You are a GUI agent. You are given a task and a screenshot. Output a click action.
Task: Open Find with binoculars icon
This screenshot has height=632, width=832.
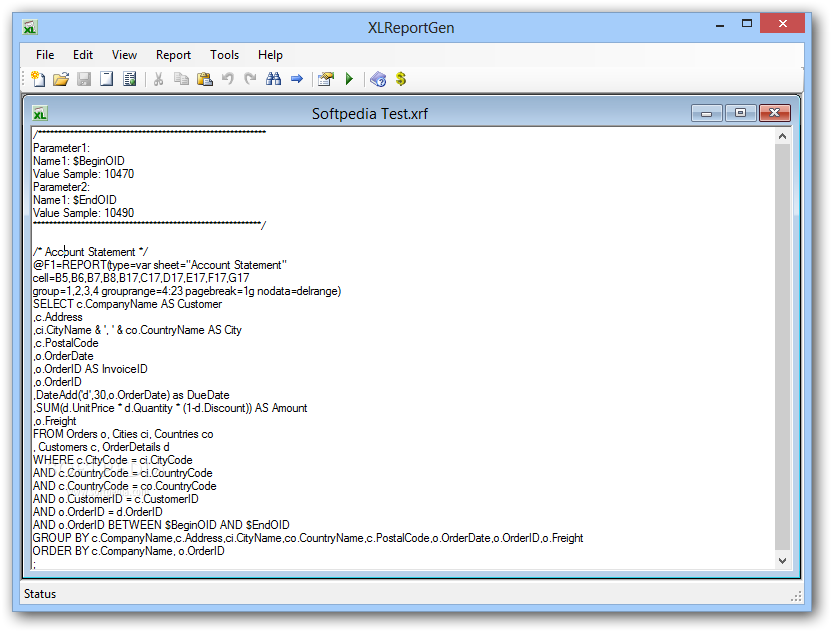(273, 79)
